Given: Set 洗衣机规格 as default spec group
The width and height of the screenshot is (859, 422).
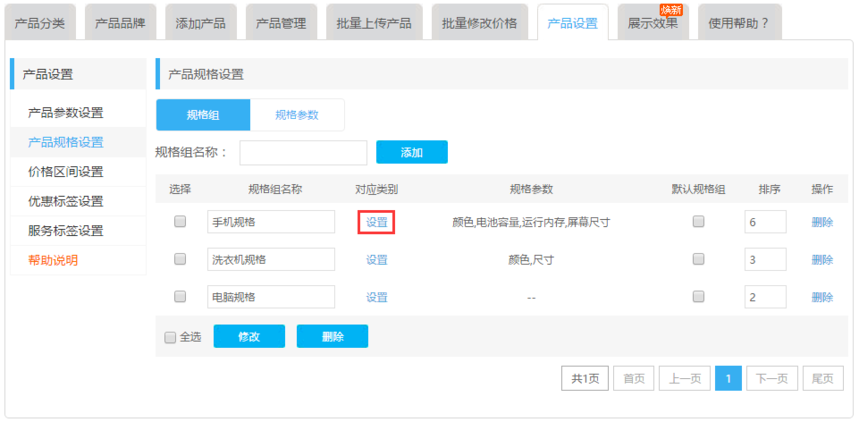Looking at the screenshot, I should [x=698, y=259].
